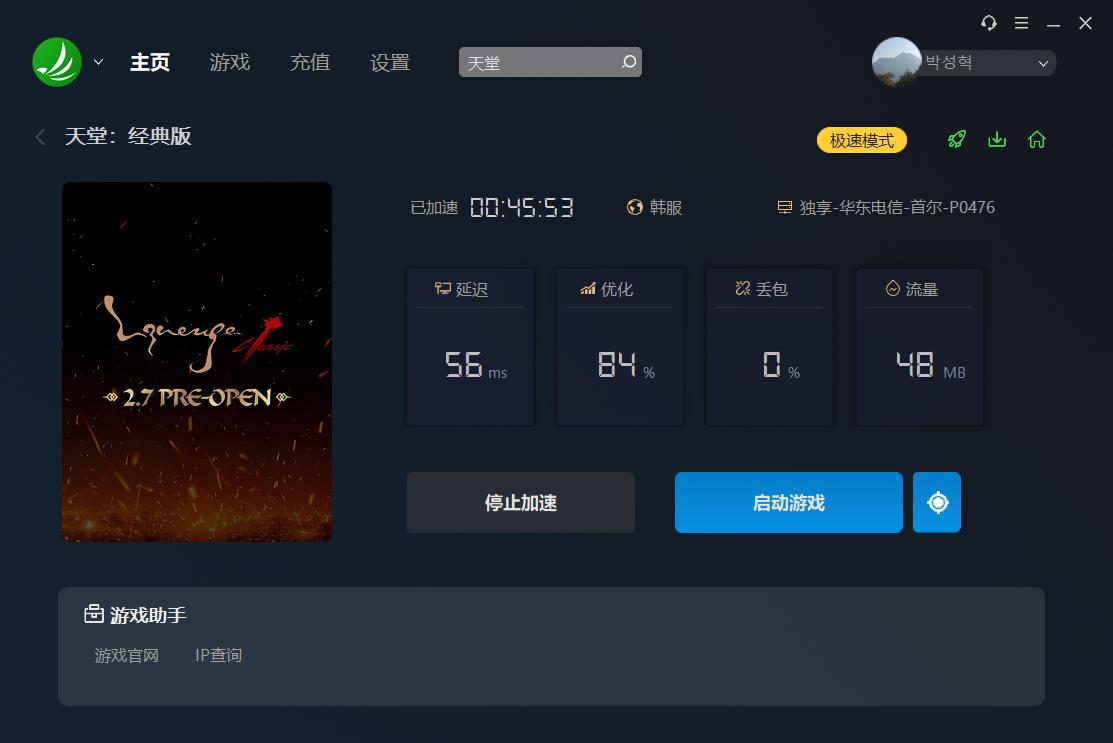Open the 游戏官网 link
The height and width of the screenshot is (743, 1113).
[x=126, y=655]
